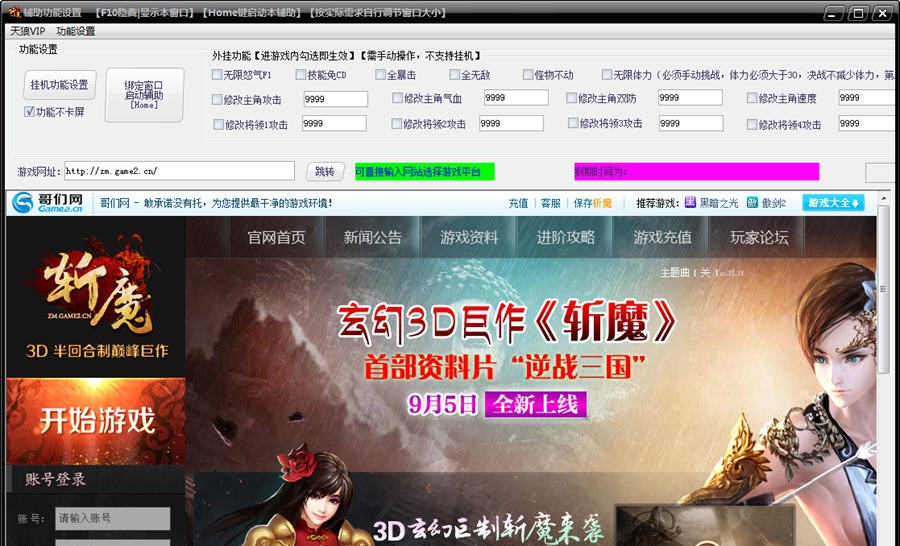The width and height of the screenshot is (900, 546).
Task: Click the 黑暗之光 game icon
Action: click(690, 203)
